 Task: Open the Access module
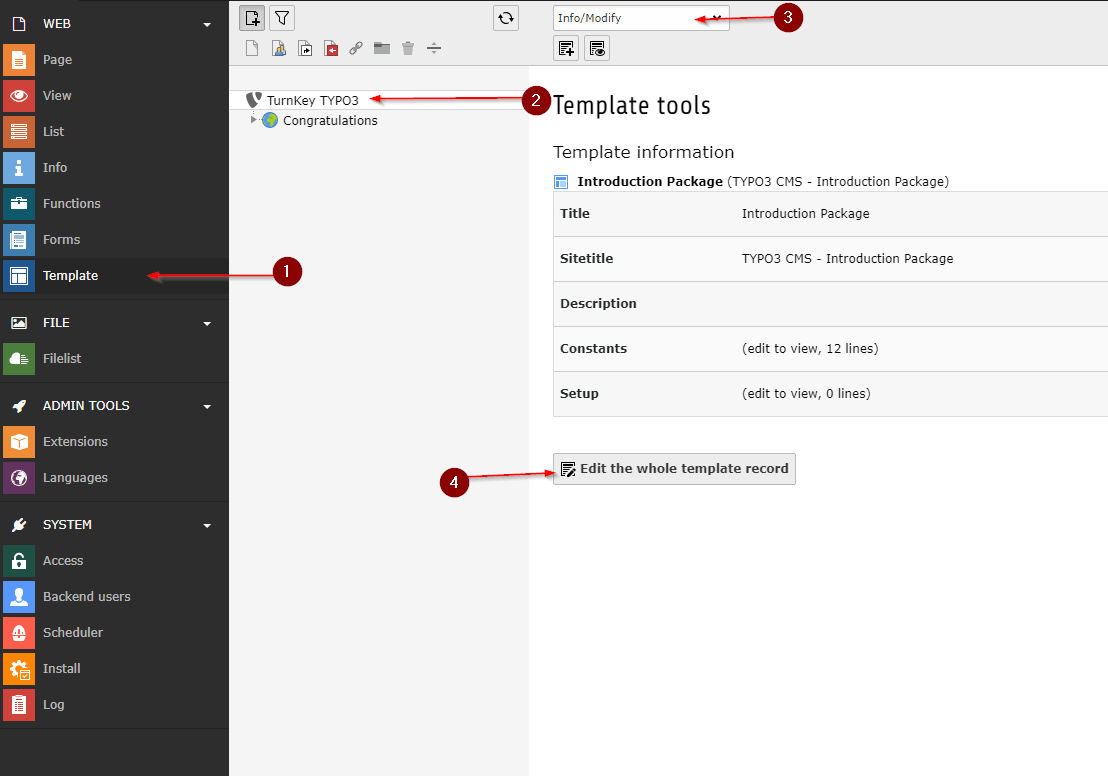point(113,560)
